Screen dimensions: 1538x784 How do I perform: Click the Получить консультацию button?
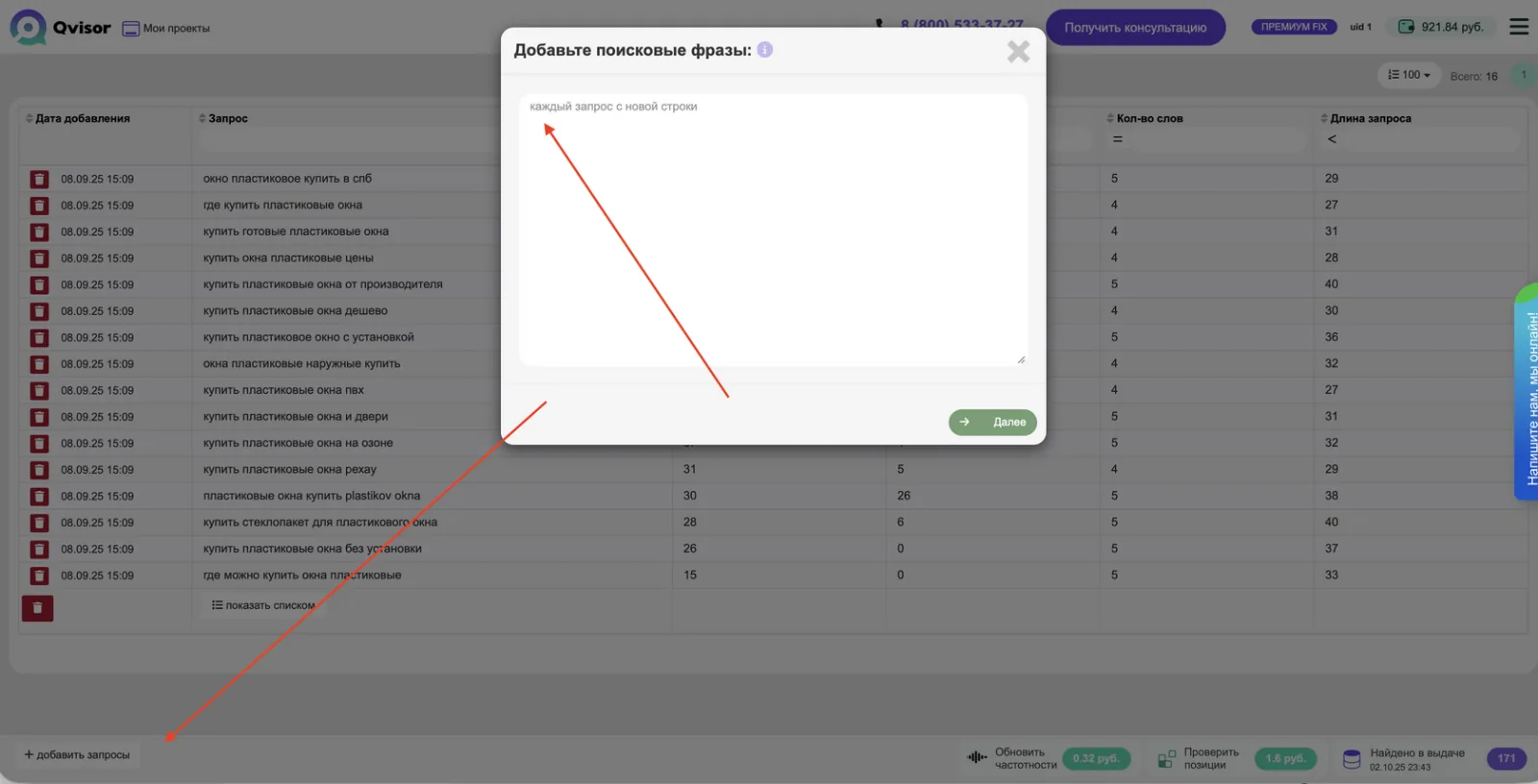(1135, 27)
